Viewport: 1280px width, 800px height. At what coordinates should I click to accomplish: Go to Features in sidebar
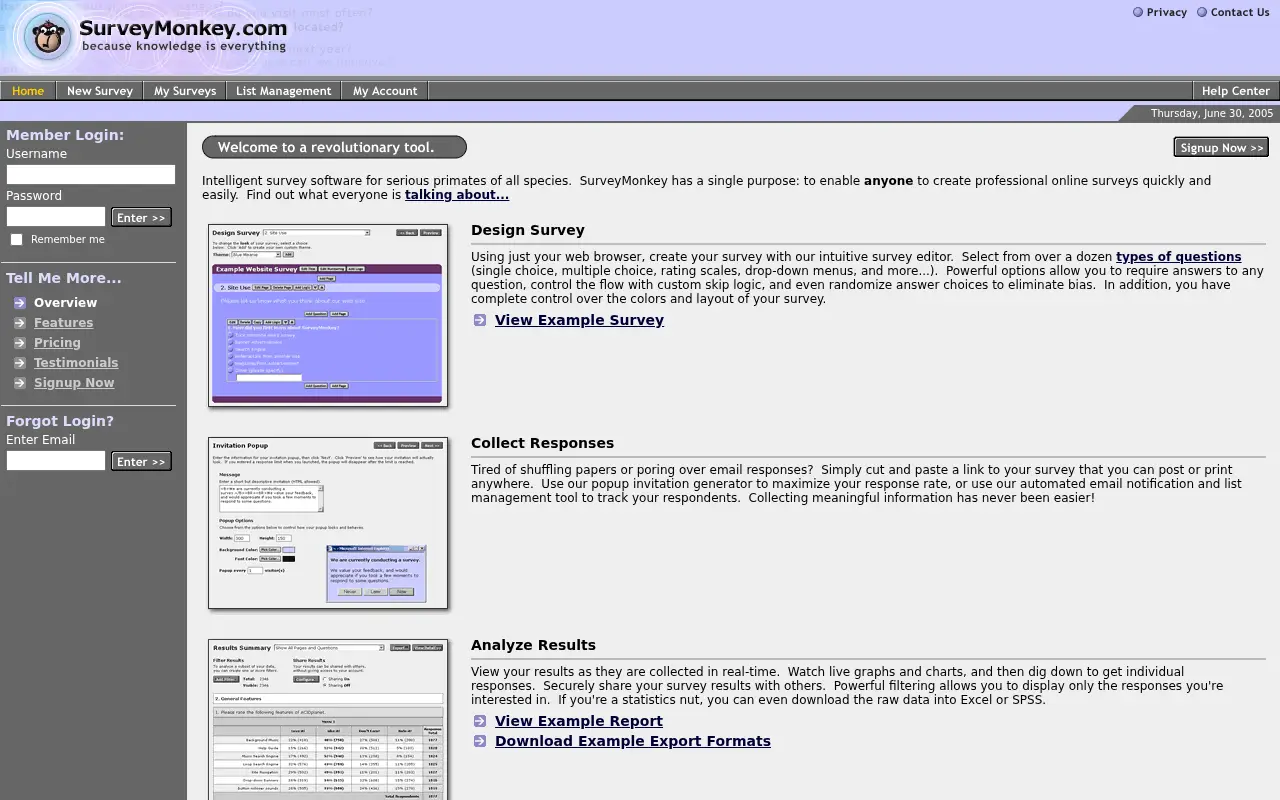click(x=63, y=323)
